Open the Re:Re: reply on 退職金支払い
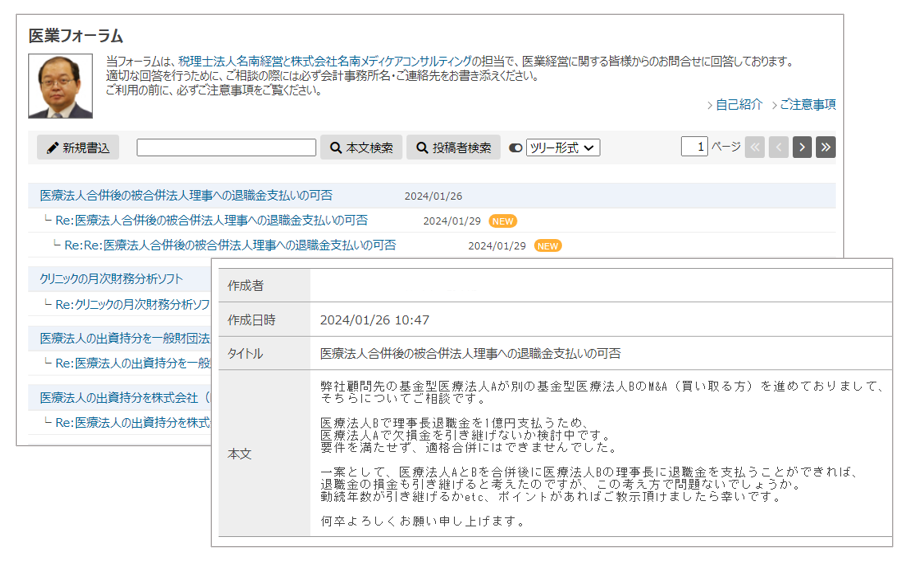The height and width of the screenshot is (564, 913). 230,245
